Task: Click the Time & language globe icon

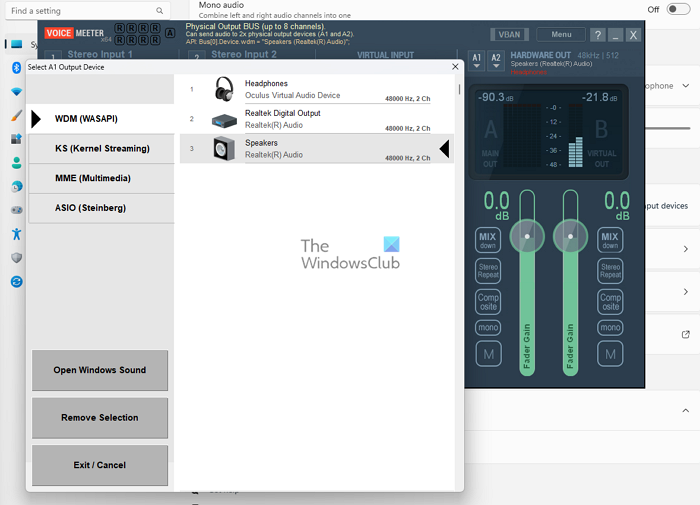Action: (x=17, y=186)
